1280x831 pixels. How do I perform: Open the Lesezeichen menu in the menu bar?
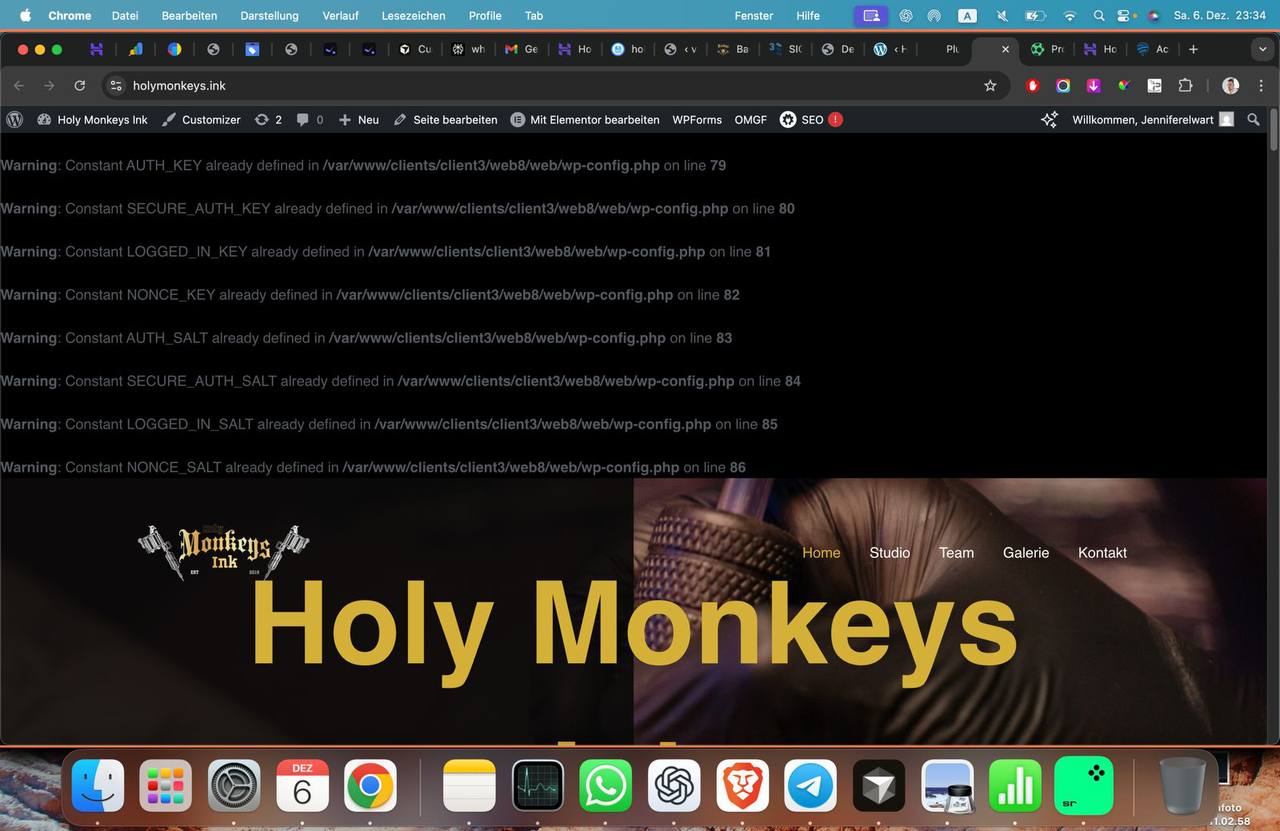[x=413, y=16]
